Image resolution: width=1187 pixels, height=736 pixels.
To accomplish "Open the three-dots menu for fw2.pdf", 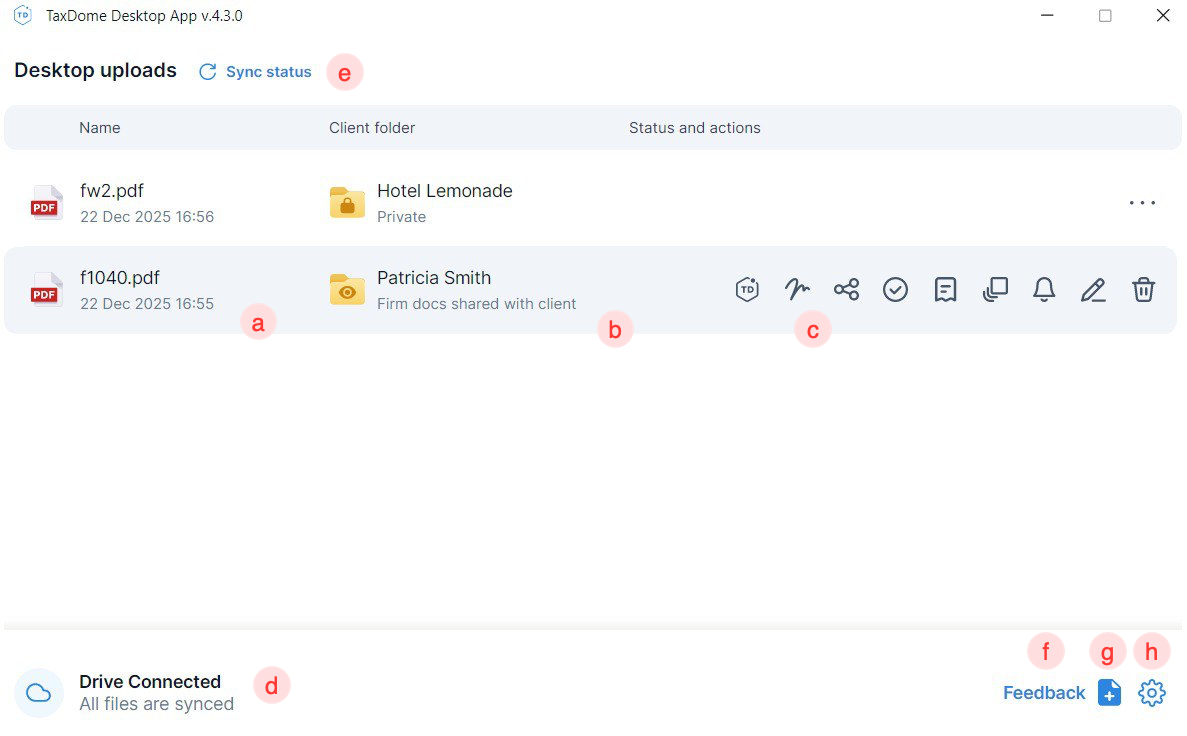I will (x=1142, y=203).
